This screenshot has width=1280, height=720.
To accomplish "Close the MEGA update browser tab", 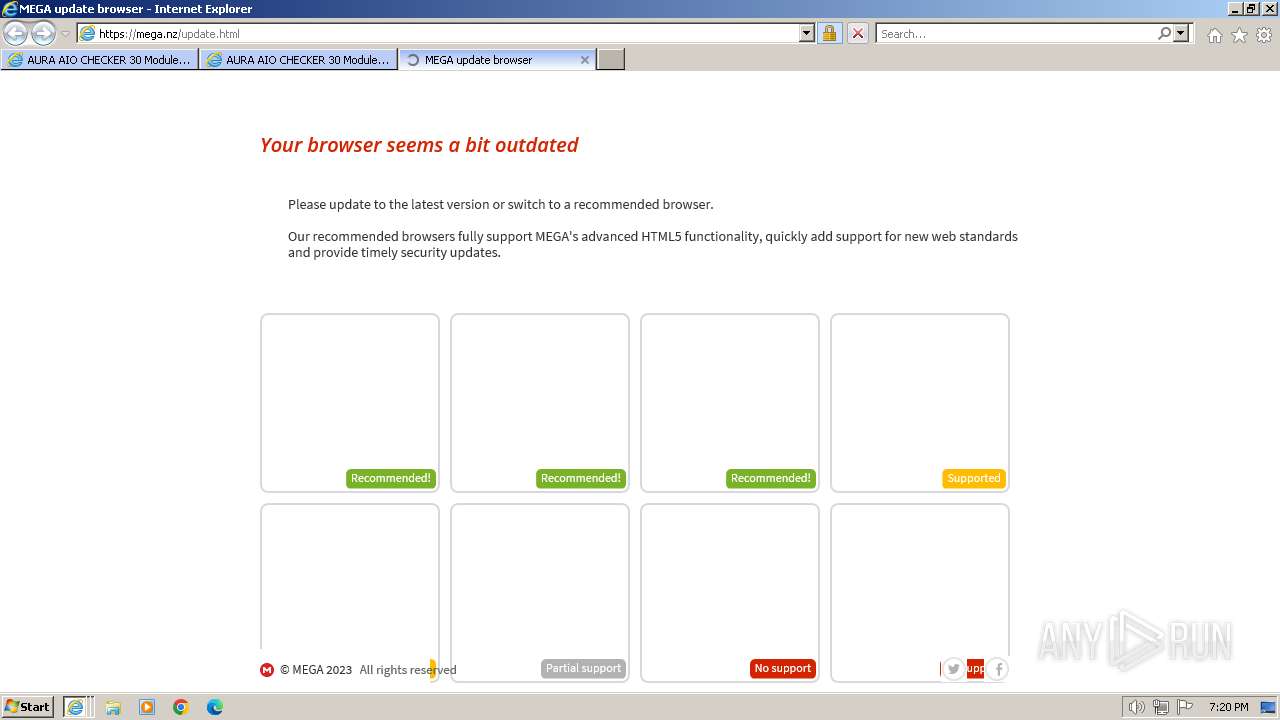I will tap(585, 60).
